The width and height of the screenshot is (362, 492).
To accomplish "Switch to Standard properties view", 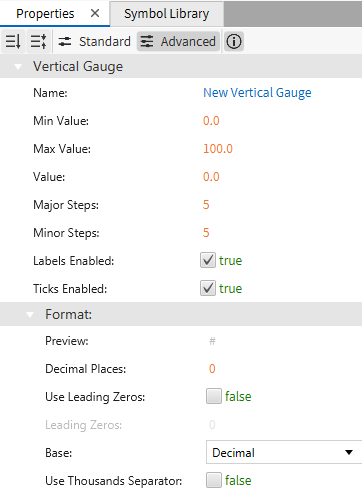I will [94, 42].
